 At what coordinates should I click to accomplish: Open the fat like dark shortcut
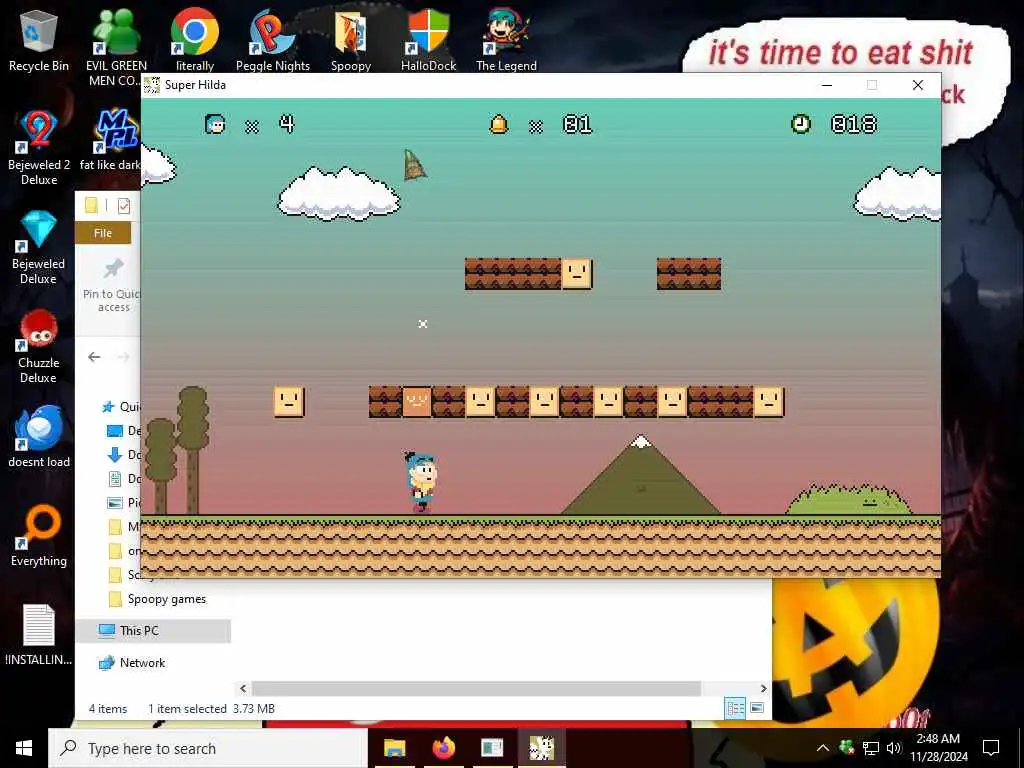point(111,140)
